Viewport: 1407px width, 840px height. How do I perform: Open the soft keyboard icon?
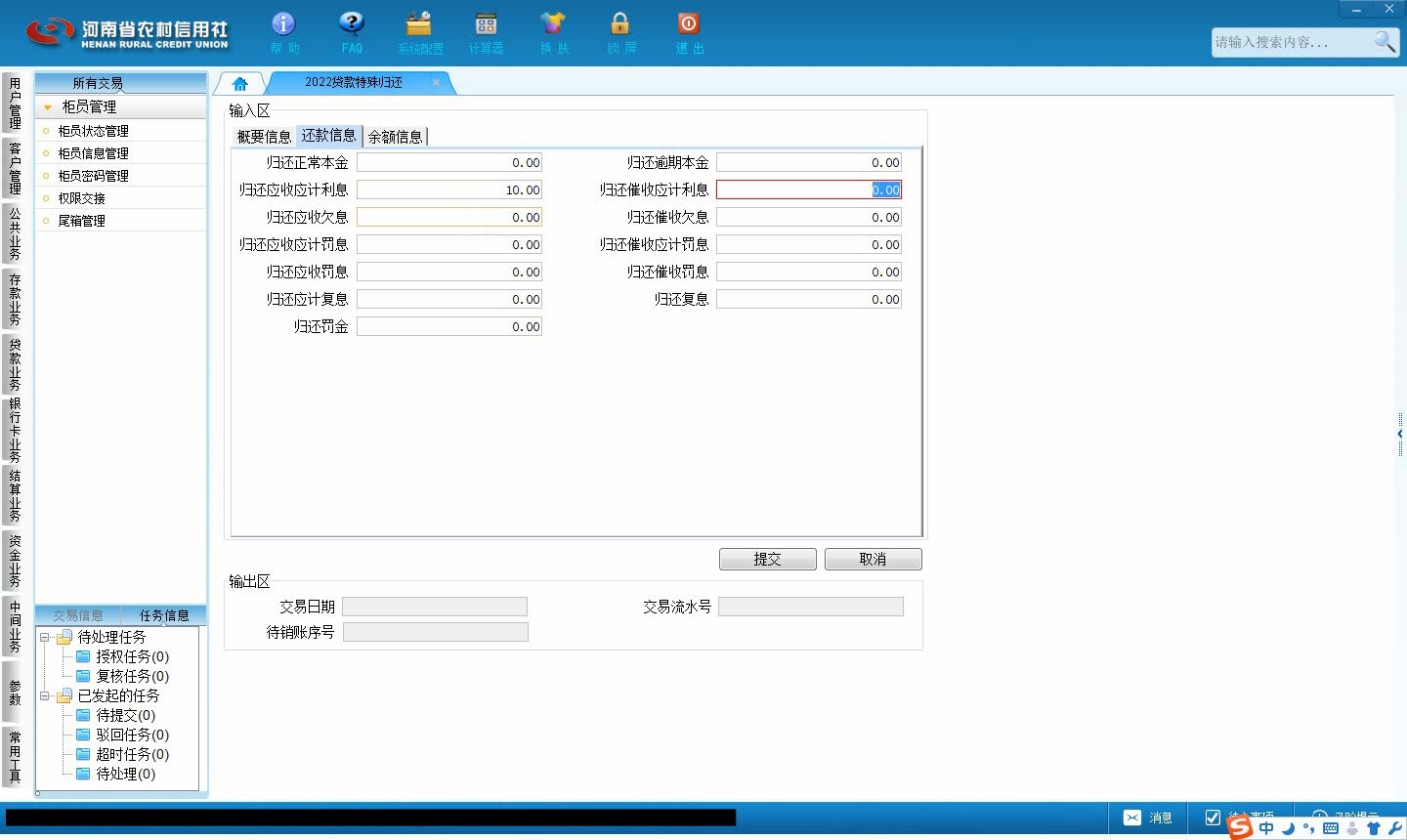tap(1330, 828)
